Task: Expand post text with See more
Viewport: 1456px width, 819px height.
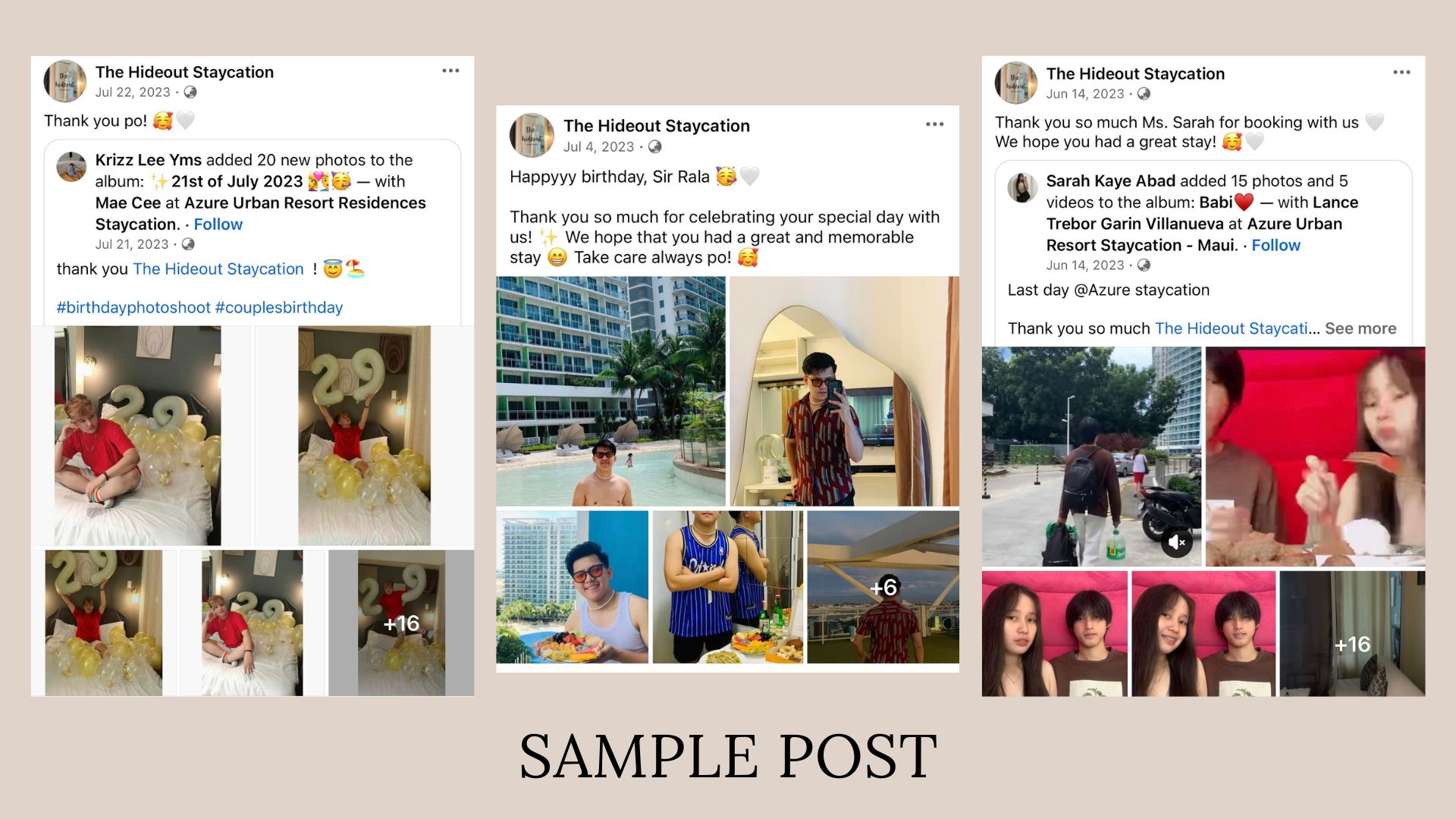Action: [x=1360, y=328]
